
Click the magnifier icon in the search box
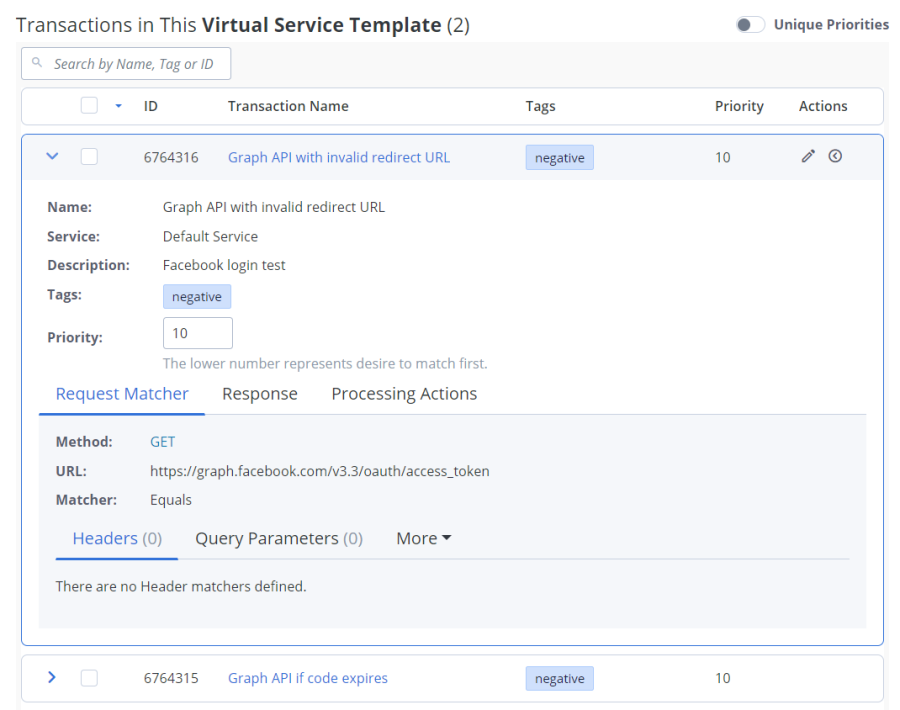coord(37,63)
